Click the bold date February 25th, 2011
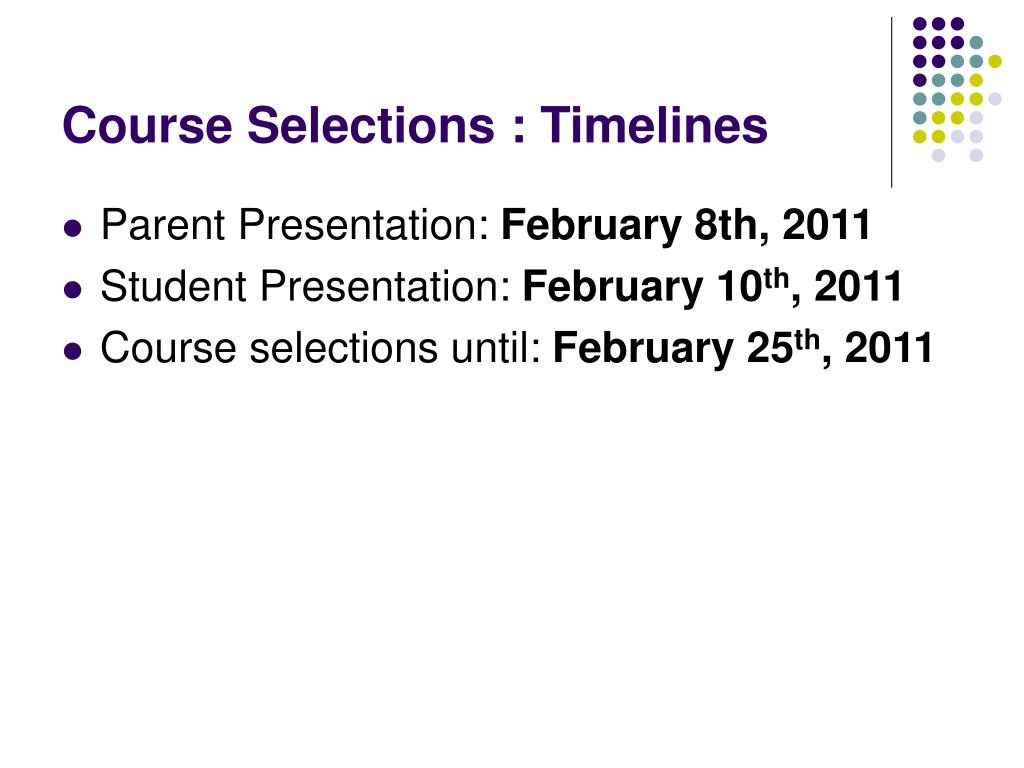This screenshot has height=768, width=1024. 743,347
